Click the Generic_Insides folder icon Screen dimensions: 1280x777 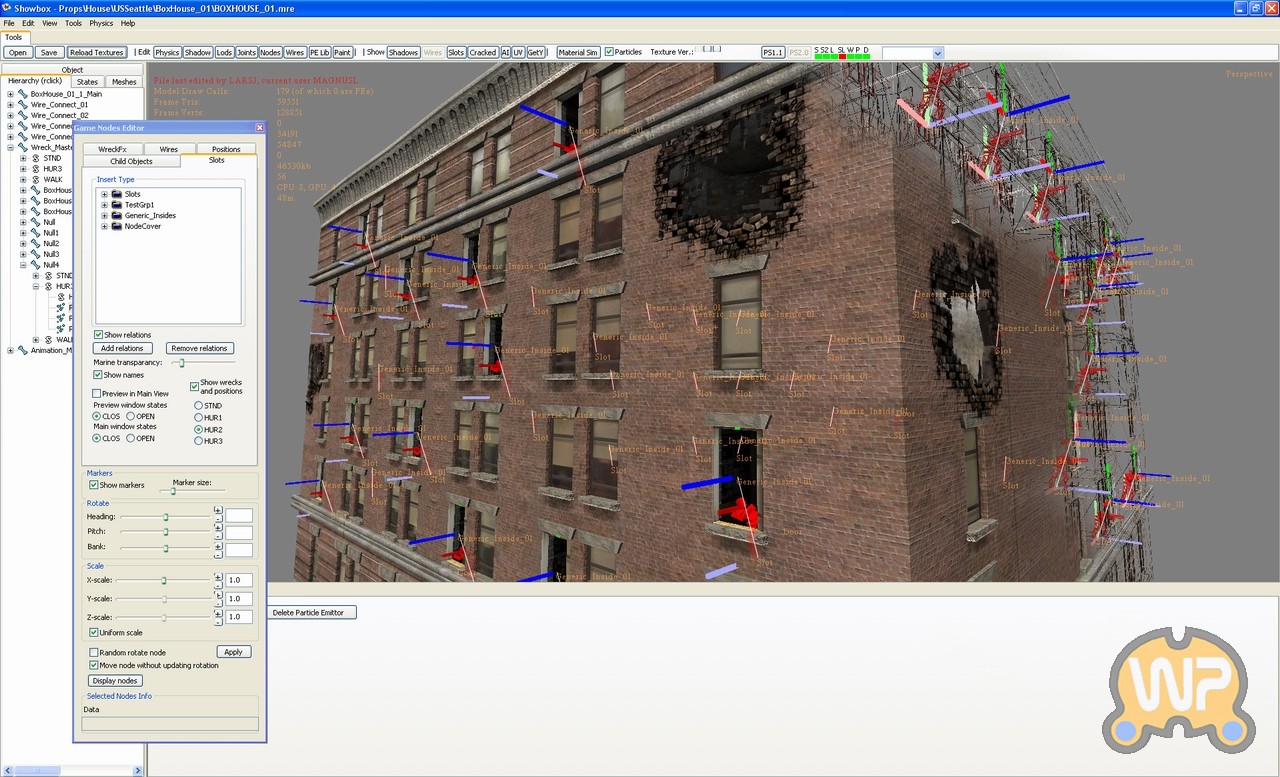[x=117, y=215]
